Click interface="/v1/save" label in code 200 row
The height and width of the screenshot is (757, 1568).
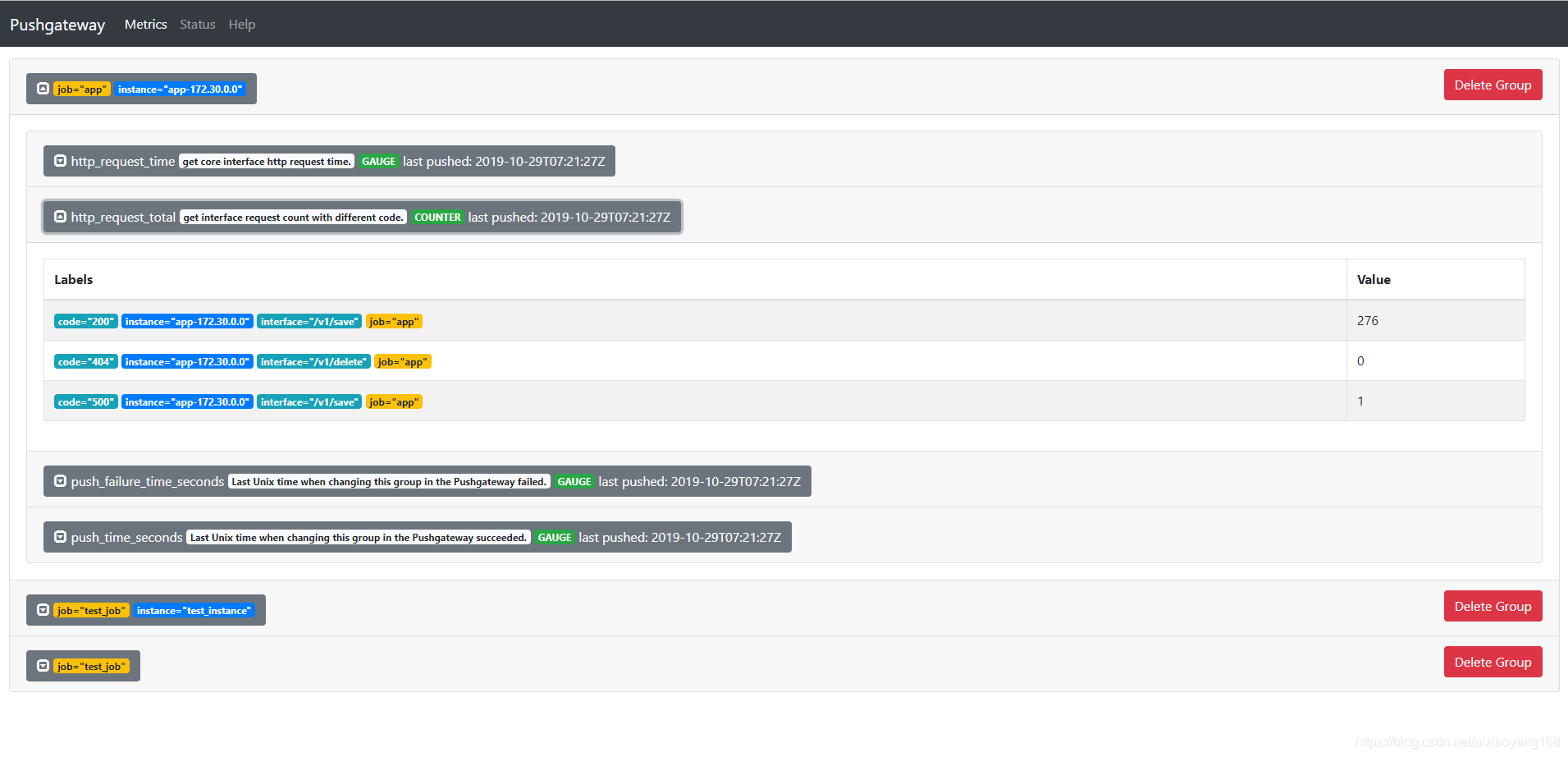309,322
